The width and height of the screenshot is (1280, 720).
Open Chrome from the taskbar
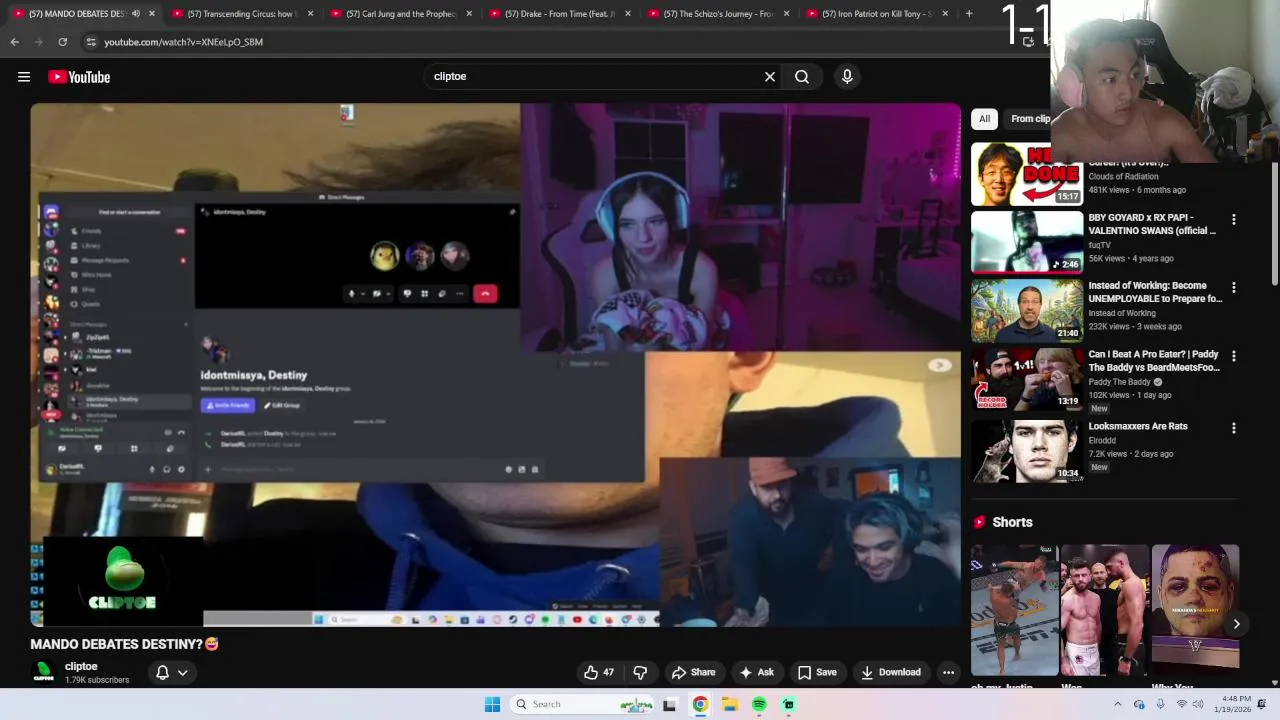[x=700, y=704]
